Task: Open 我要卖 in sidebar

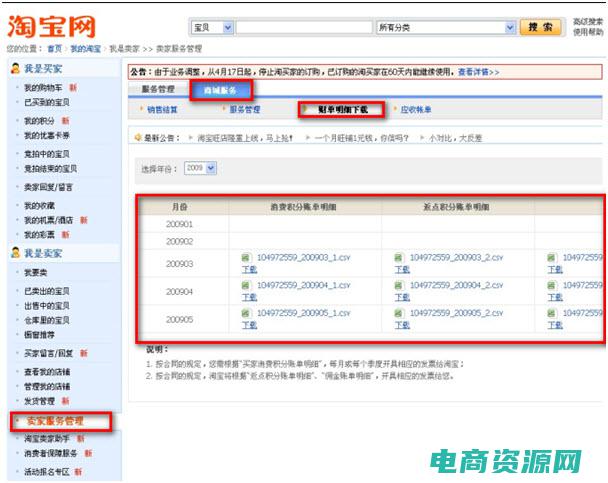Action: tap(35, 273)
